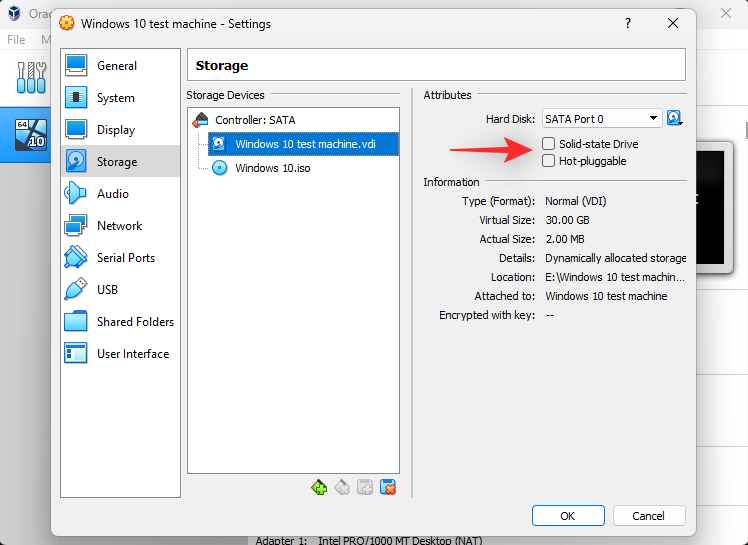Open the choose virtual hard disk icon
This screenshot has width=748, height=545.
[x=675, y=118]
